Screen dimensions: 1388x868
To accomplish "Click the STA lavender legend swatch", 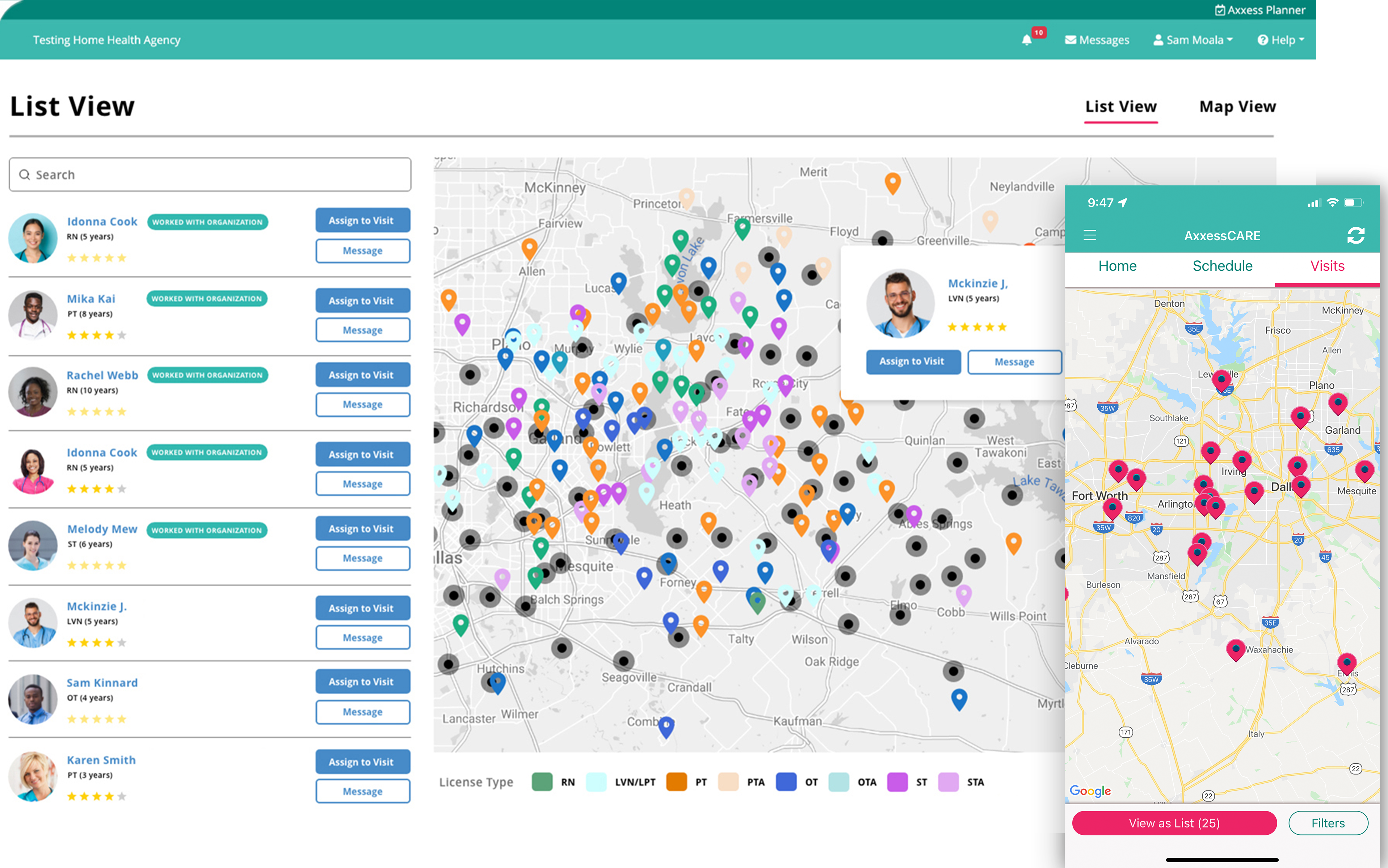I will click(x=948, y=782).
